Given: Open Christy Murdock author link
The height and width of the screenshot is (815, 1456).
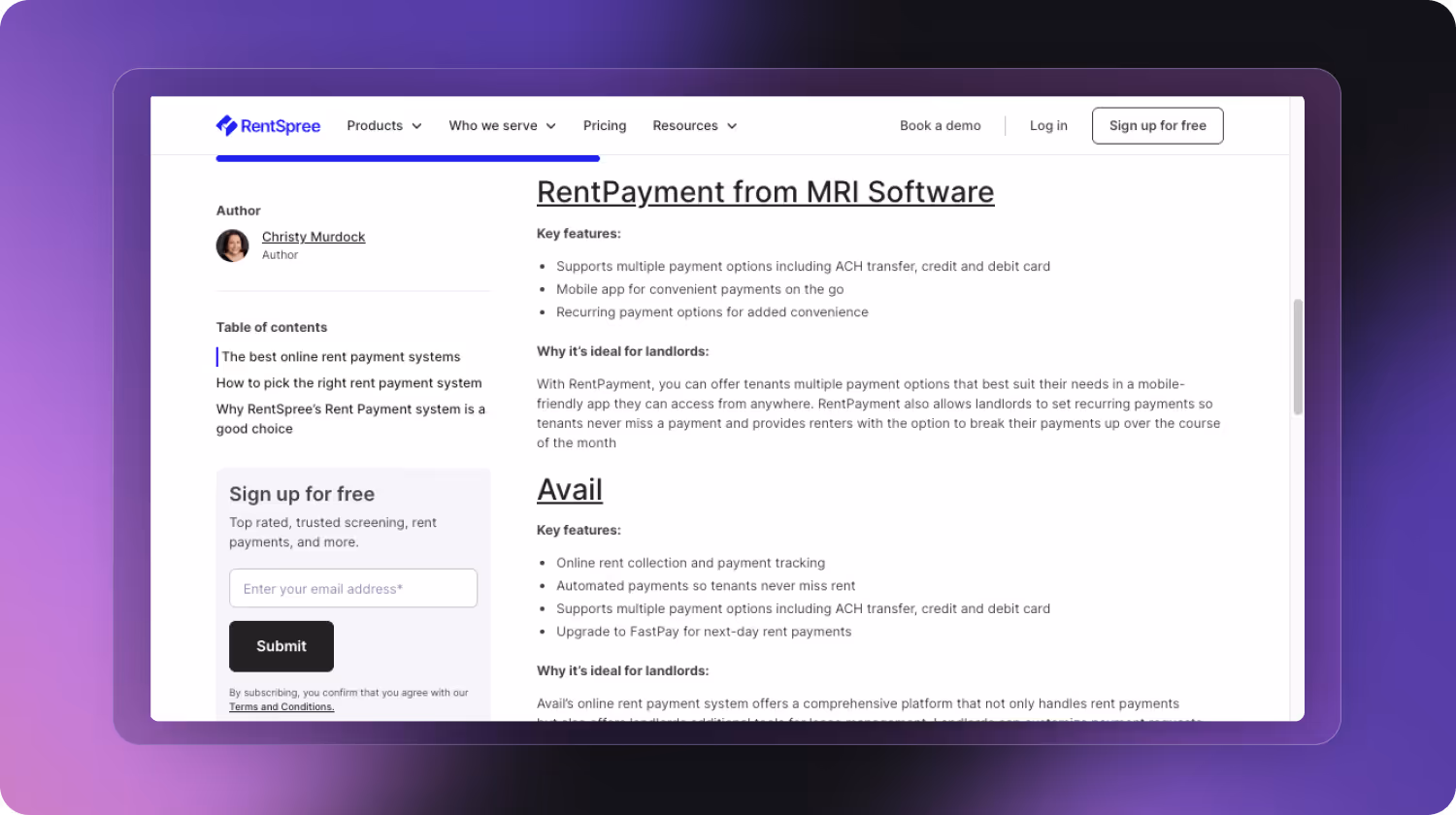Looking at the screenshot, I should click(314, 237).
